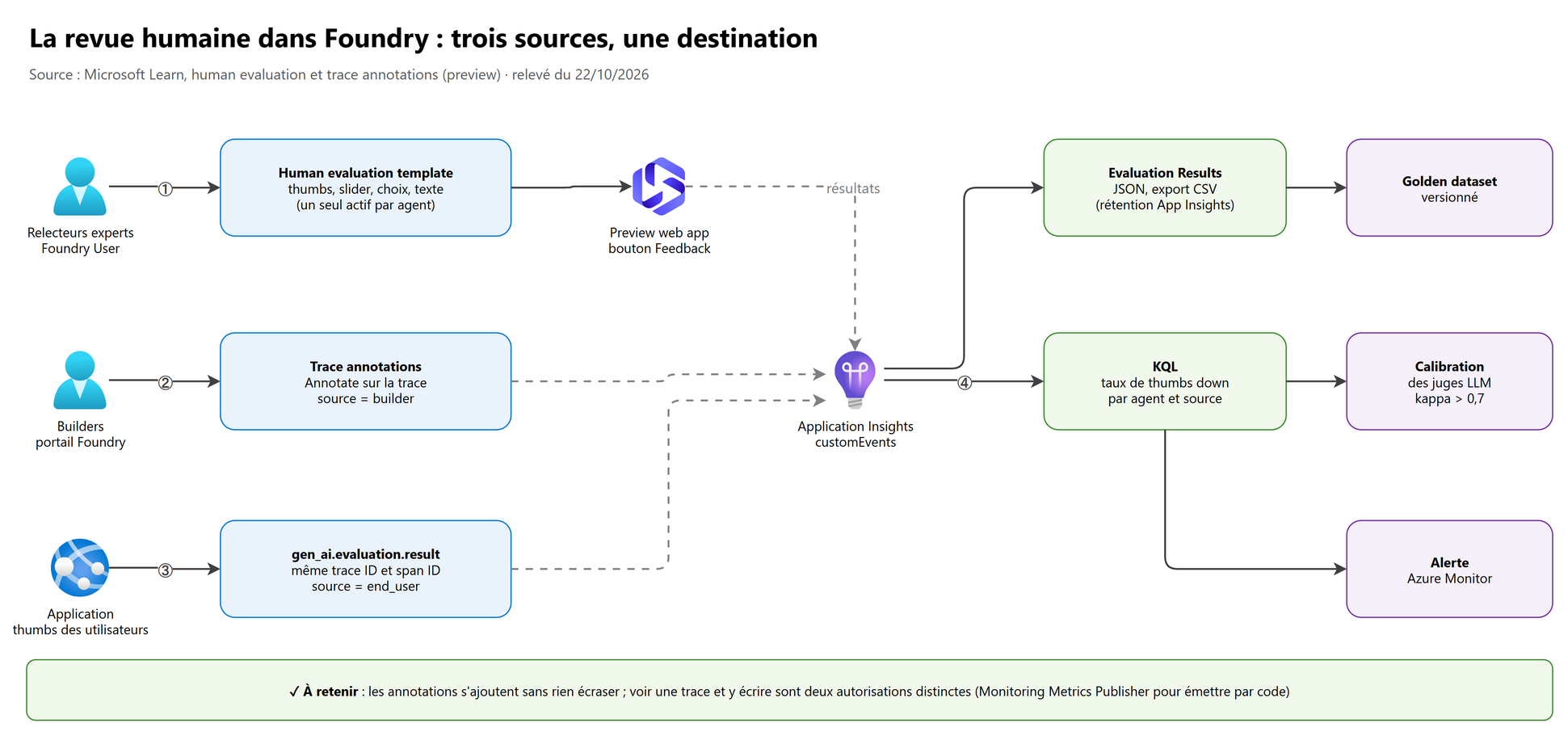The height and width of the screenshot is (736, 1568).
Task: Click the "Annotate sur la trace" text
Action: [x=366, y=382]
